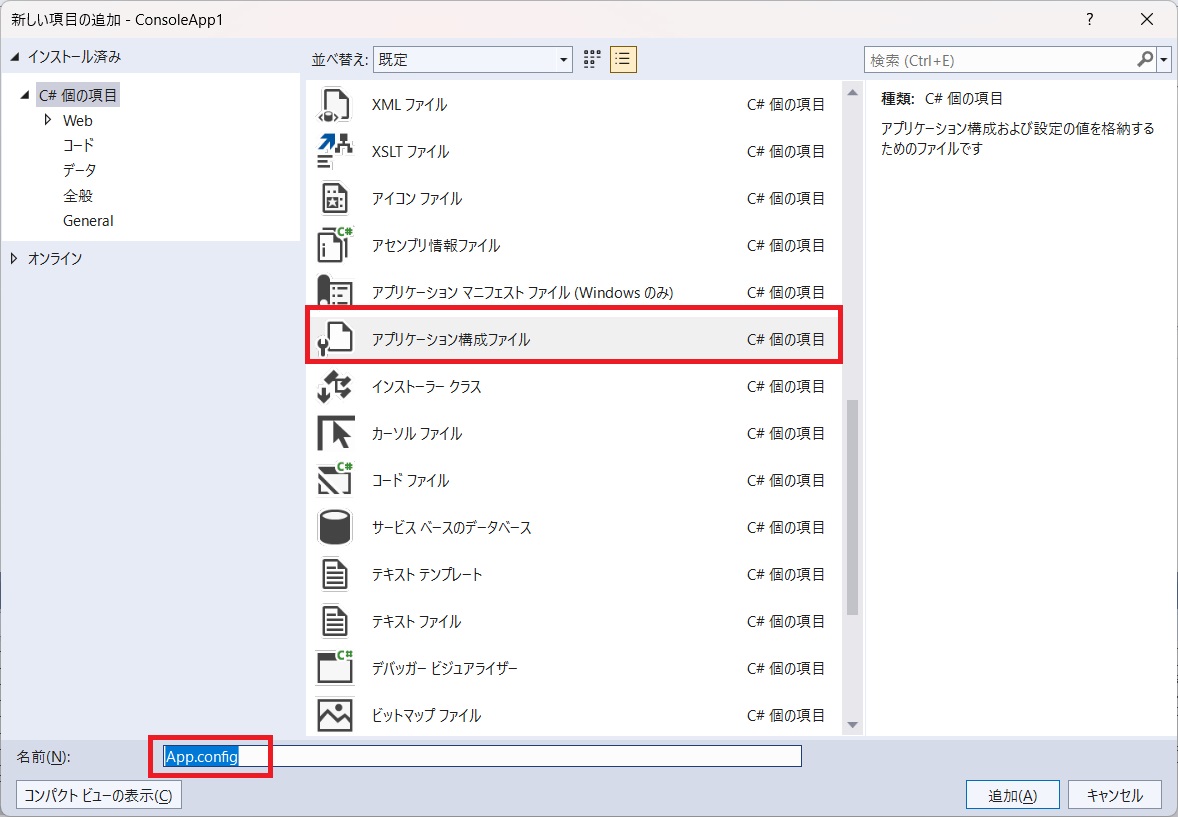Click the 検索 (Ctrl+E) search box

point(1000,60)
